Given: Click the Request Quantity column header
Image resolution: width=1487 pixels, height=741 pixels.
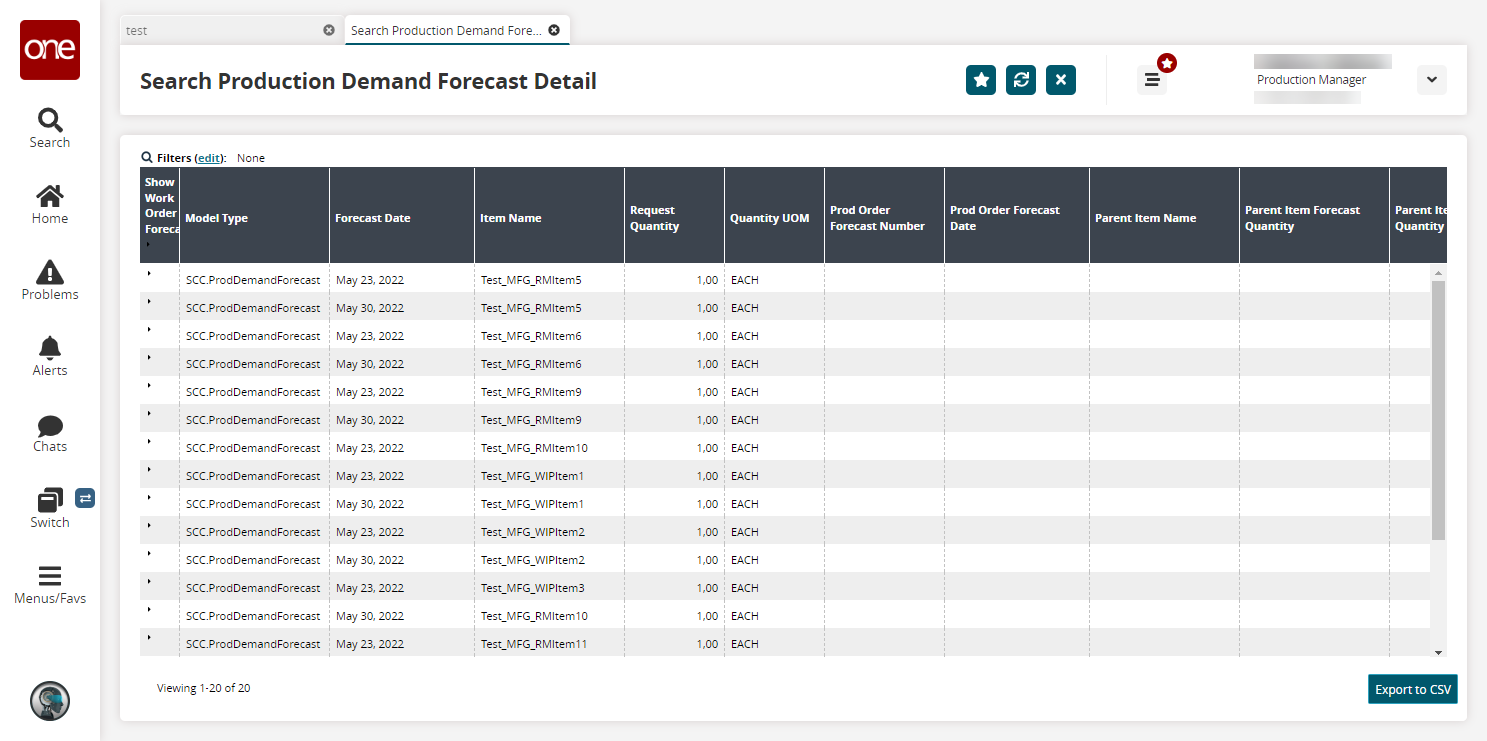Looking at the screenshot, I should tap(675, 216).
